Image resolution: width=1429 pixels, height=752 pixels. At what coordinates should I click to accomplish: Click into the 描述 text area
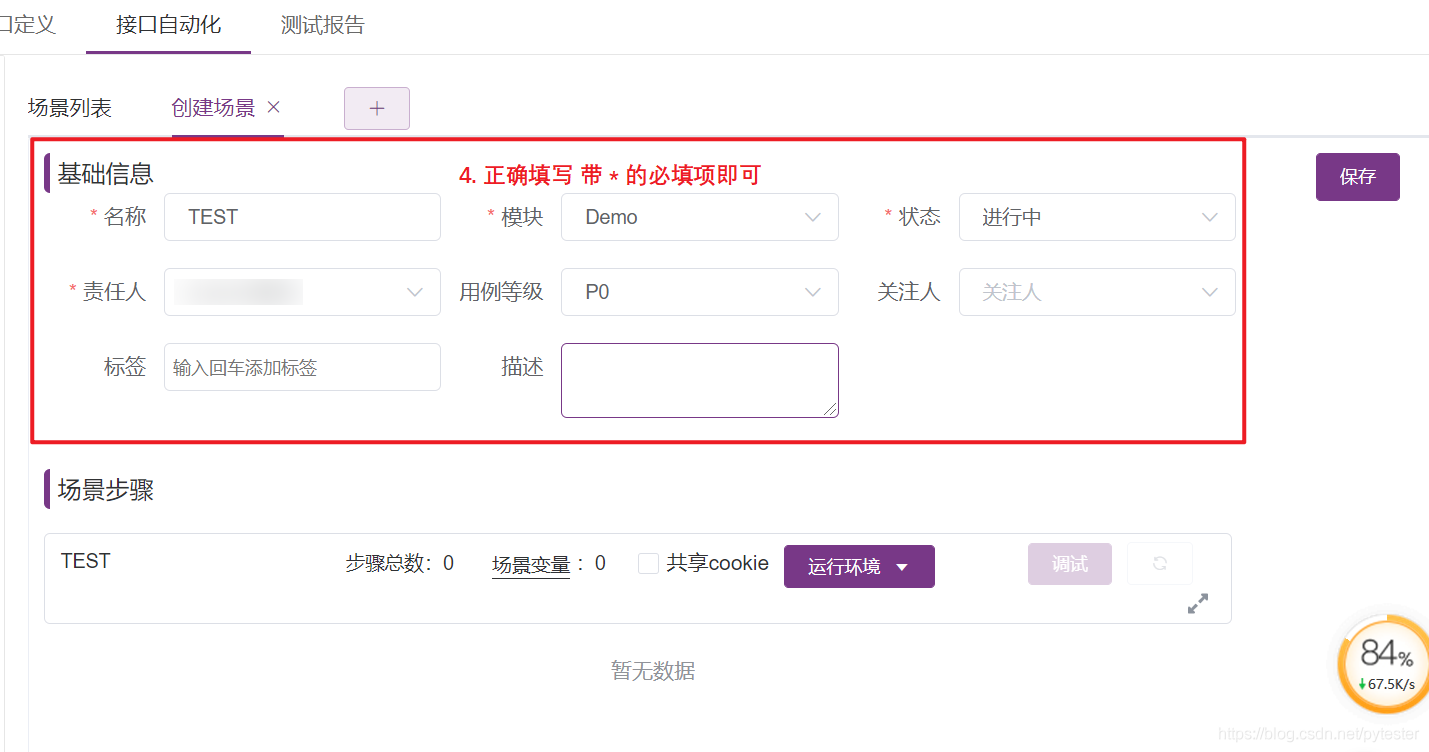tap(699, 380)
